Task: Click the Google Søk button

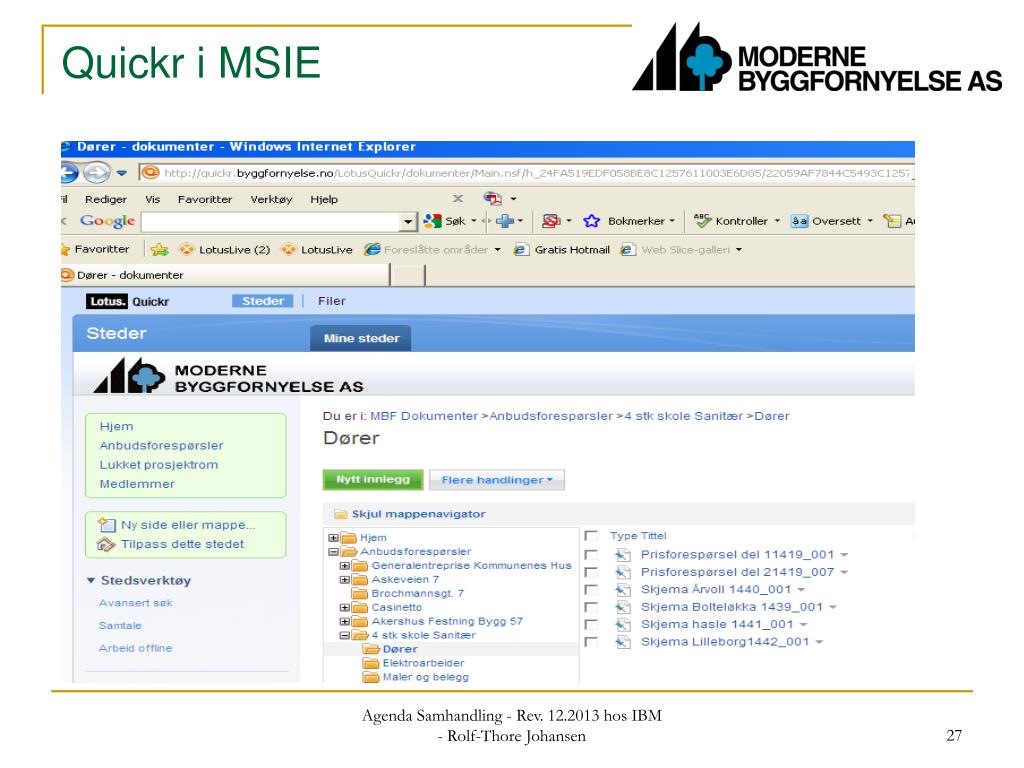Action: tap(444, 221)
